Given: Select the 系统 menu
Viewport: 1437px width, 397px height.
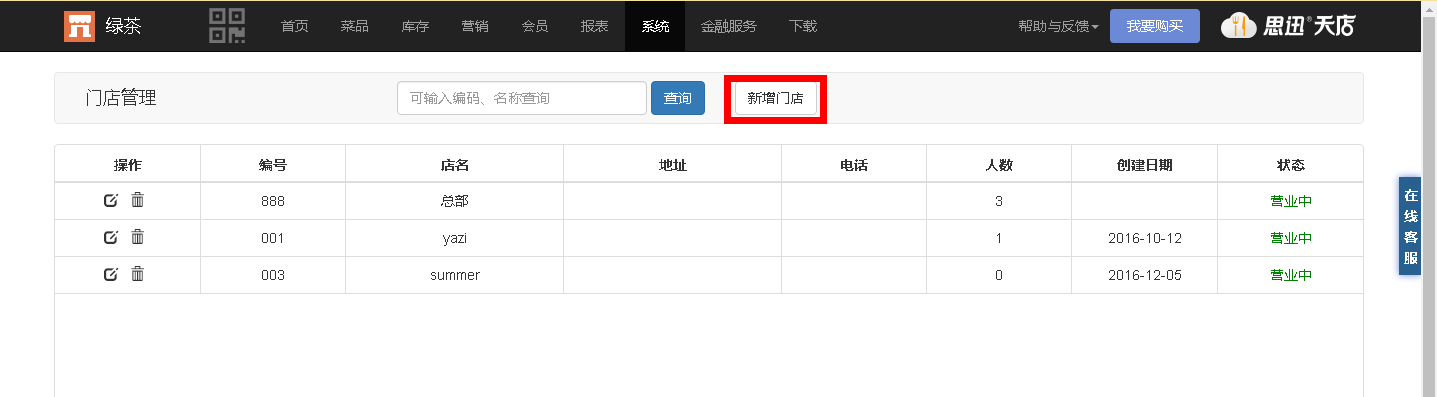Looking at the screenshot, I should point(655,26).
